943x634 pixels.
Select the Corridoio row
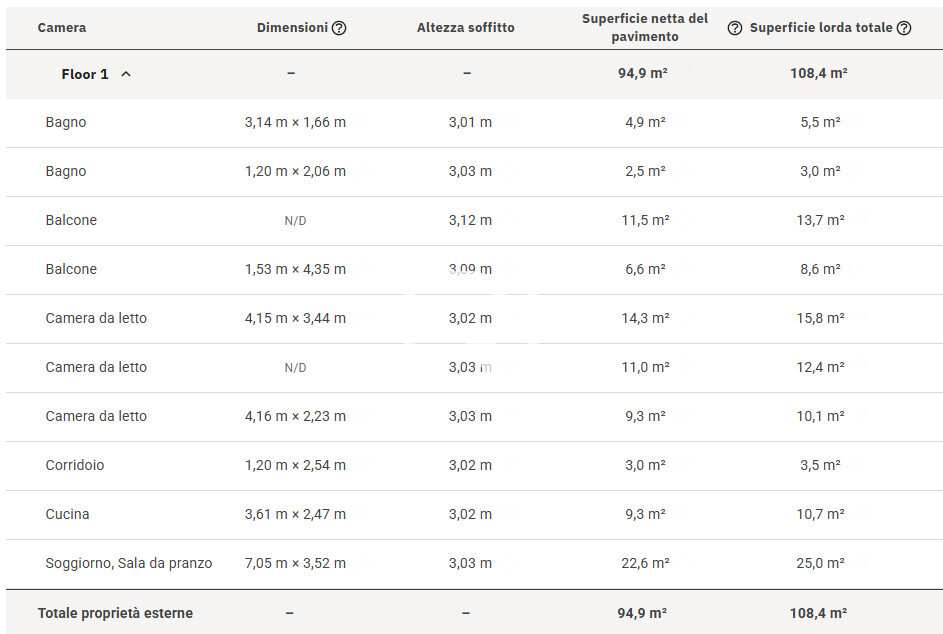click(75, 465)
